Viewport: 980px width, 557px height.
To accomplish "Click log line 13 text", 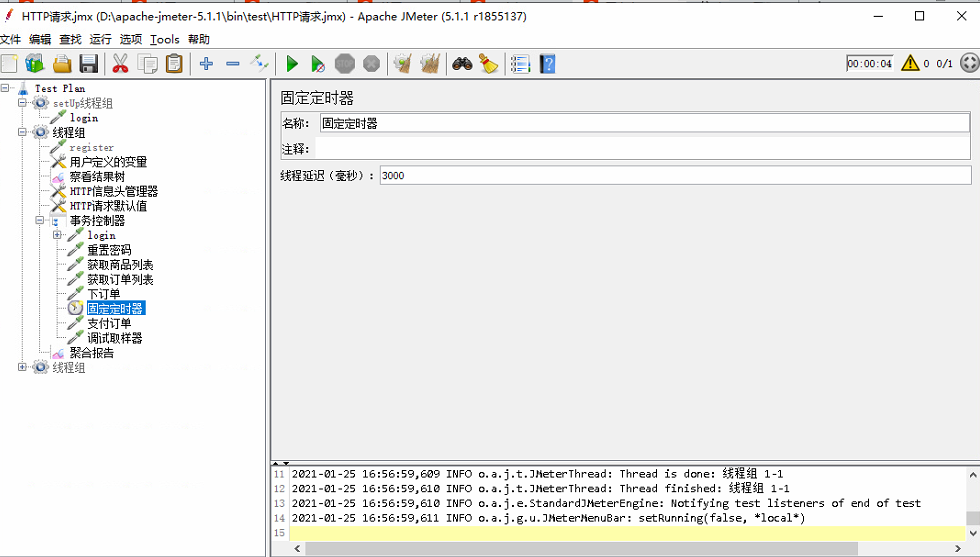I will click(606, 503).
